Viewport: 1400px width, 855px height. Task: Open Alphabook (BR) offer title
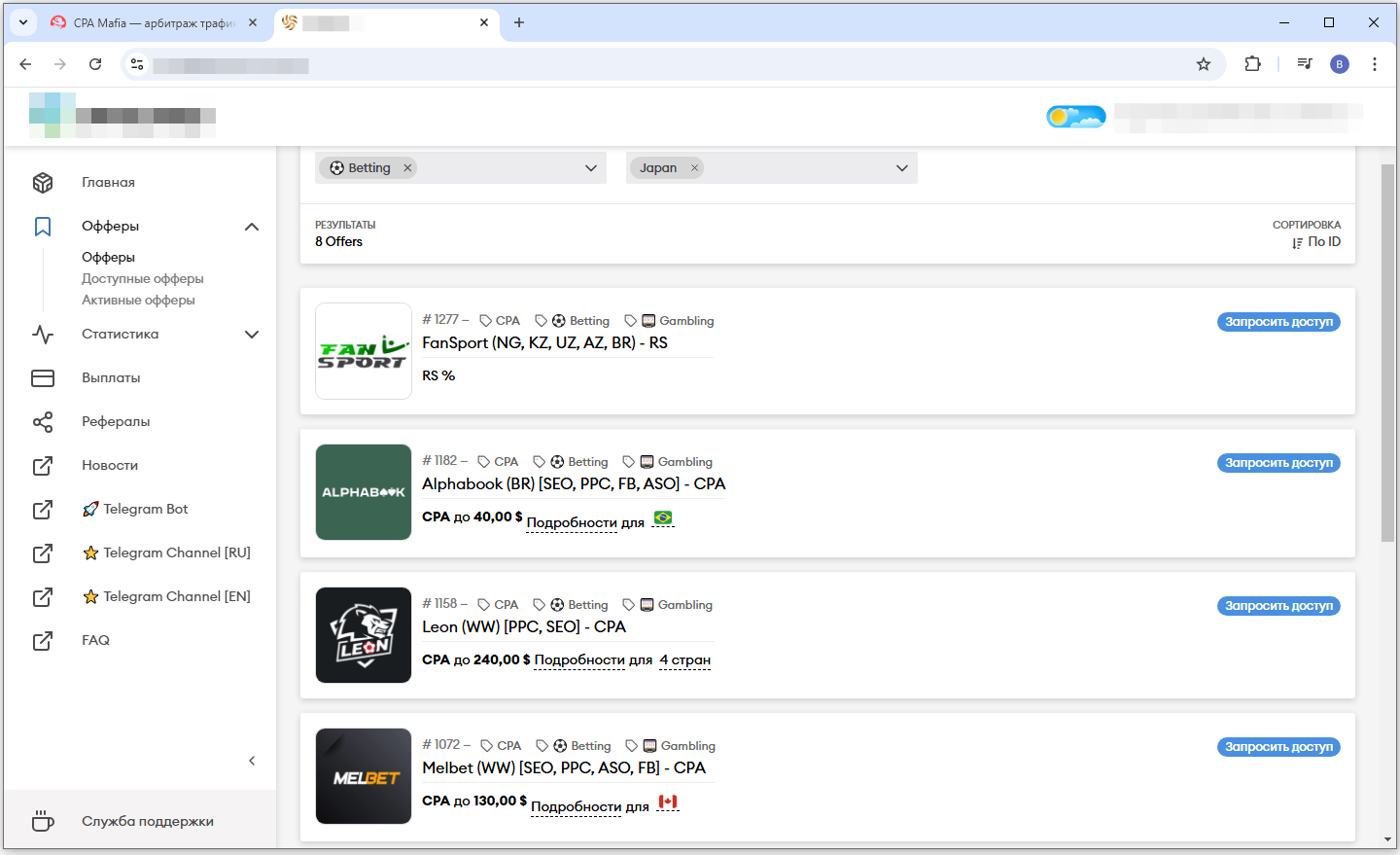click(x=574, y=483)
